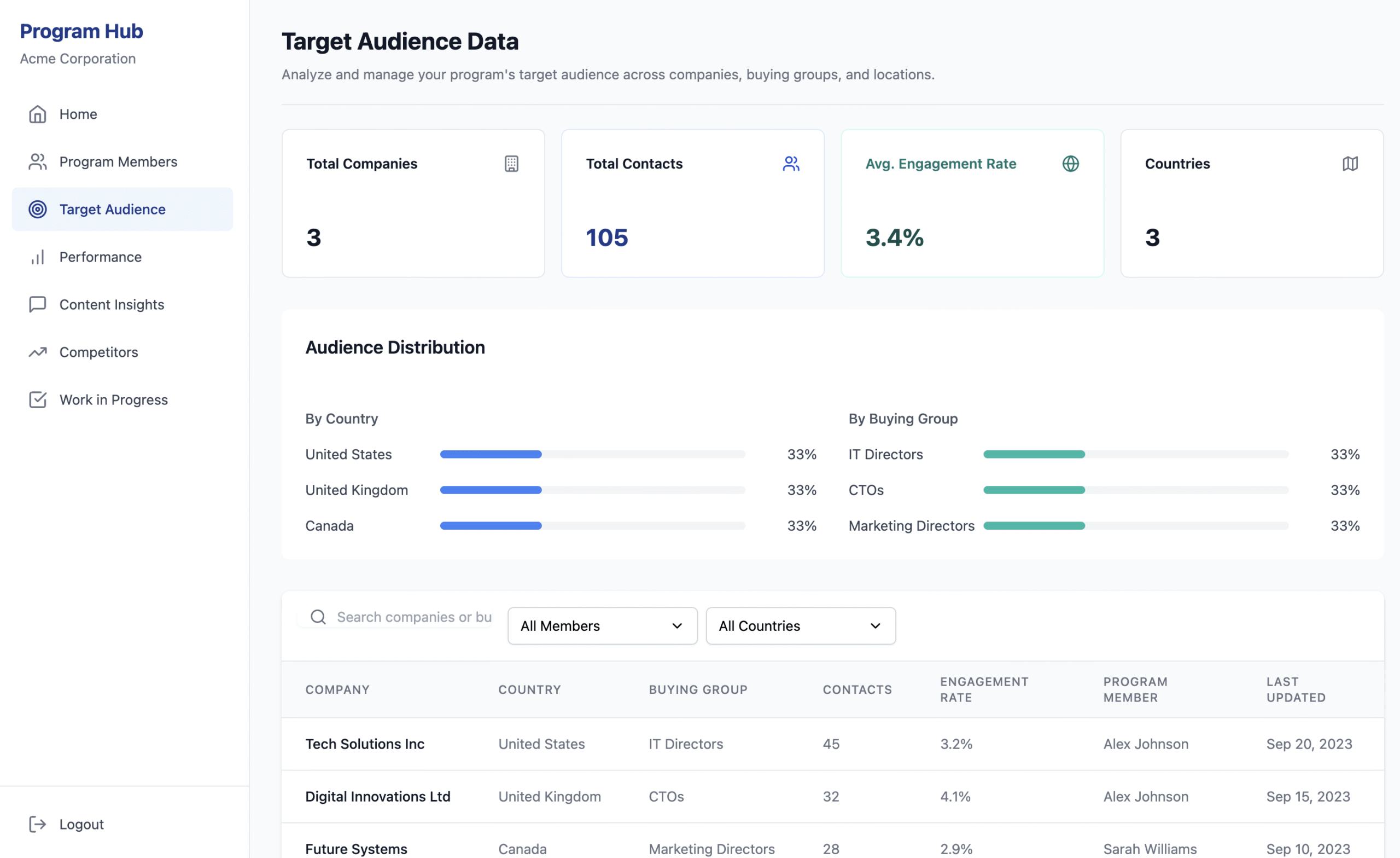Image resolution: width=1400 pixels, height=858 pixels.
Task: Click the LAST UPDATED column header
Action: click(x=1296, y=689)
